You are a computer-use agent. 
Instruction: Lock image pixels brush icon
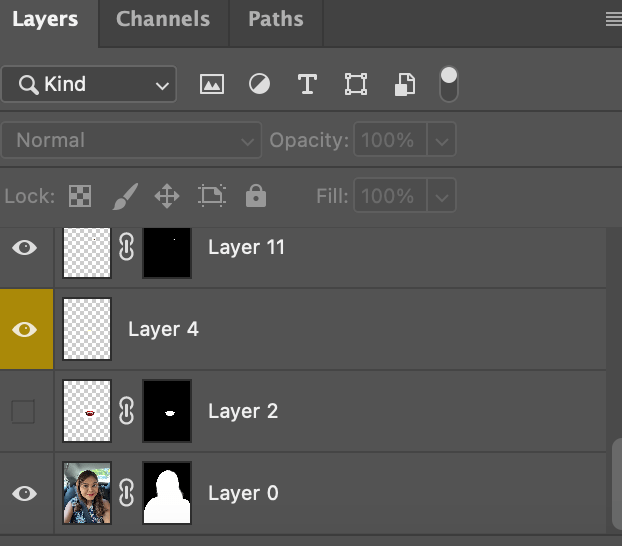(x=123, y=196)
